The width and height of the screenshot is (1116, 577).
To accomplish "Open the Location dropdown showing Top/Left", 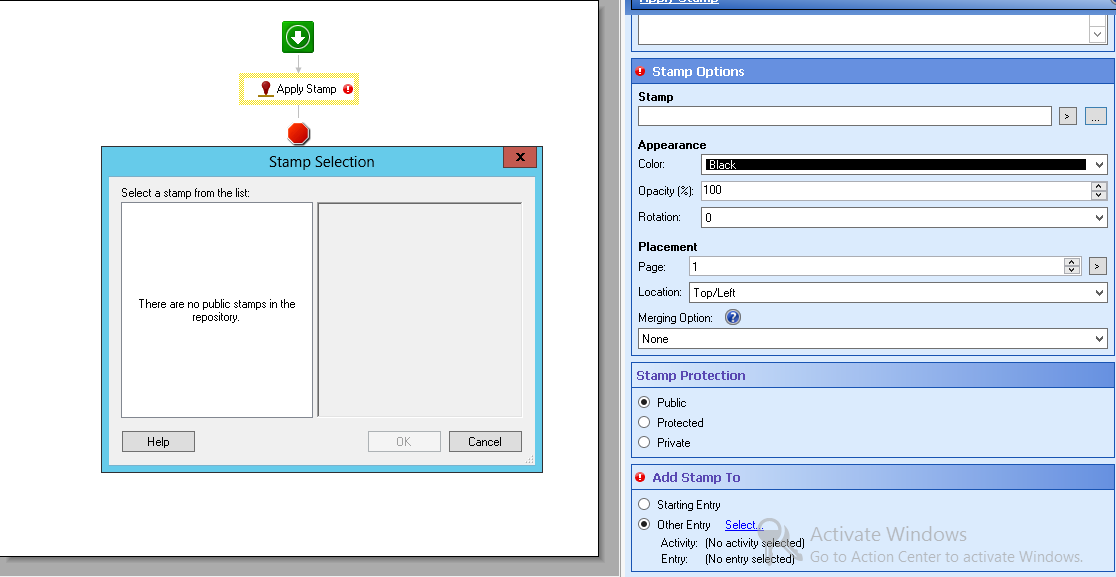I will click(x=897, y=292).
